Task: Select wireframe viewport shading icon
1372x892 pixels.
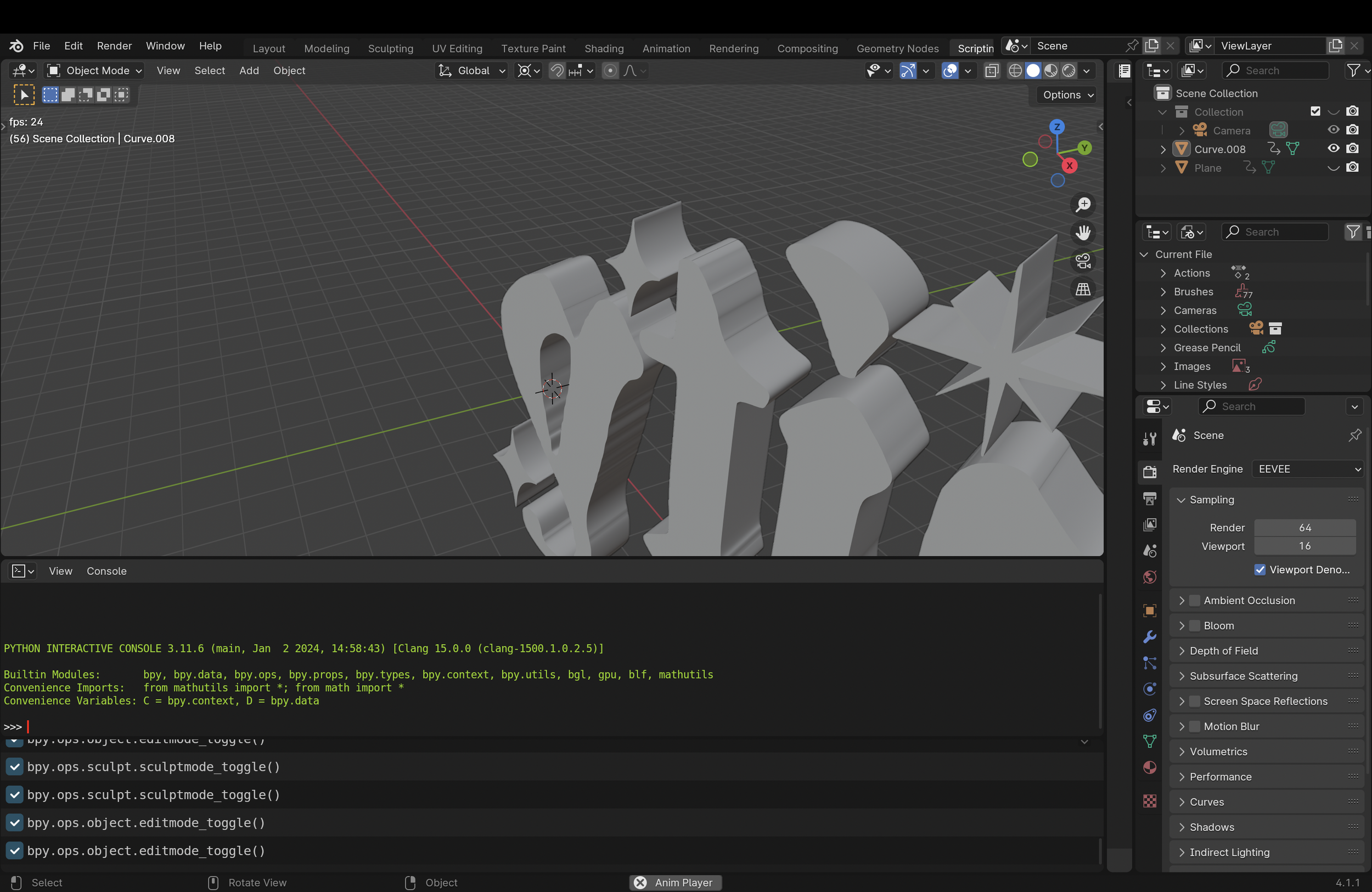Action: coord(1015,70)
